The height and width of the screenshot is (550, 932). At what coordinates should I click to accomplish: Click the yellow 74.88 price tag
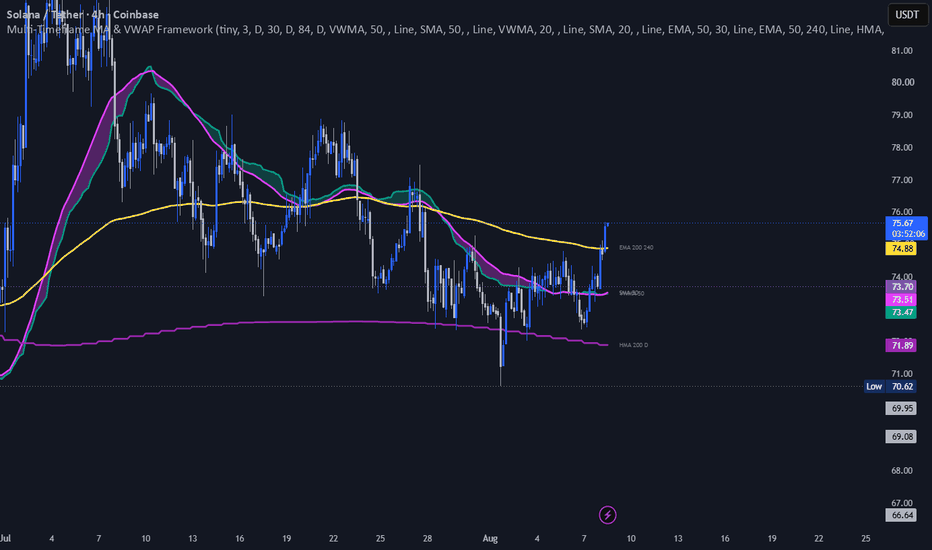(x=901, y=249)
